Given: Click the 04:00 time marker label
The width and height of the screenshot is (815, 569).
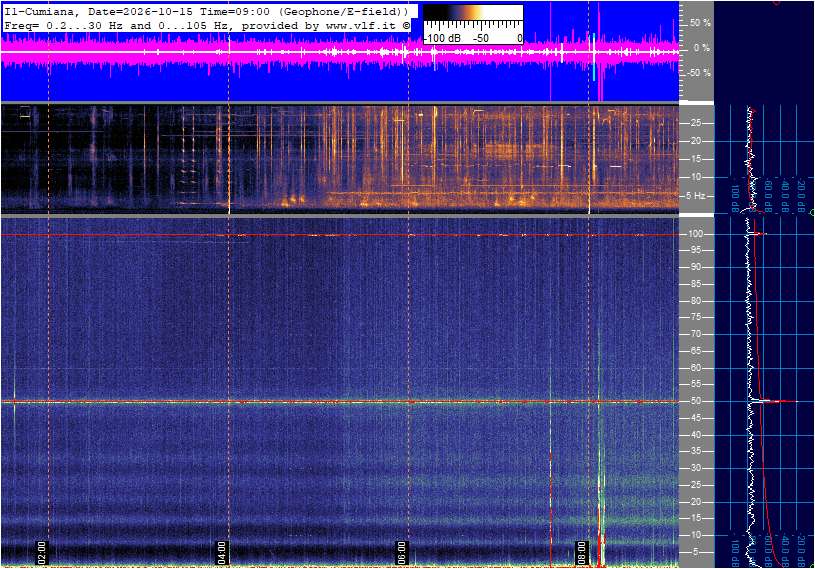Looking at the screenshot, I should pos(222,553).
